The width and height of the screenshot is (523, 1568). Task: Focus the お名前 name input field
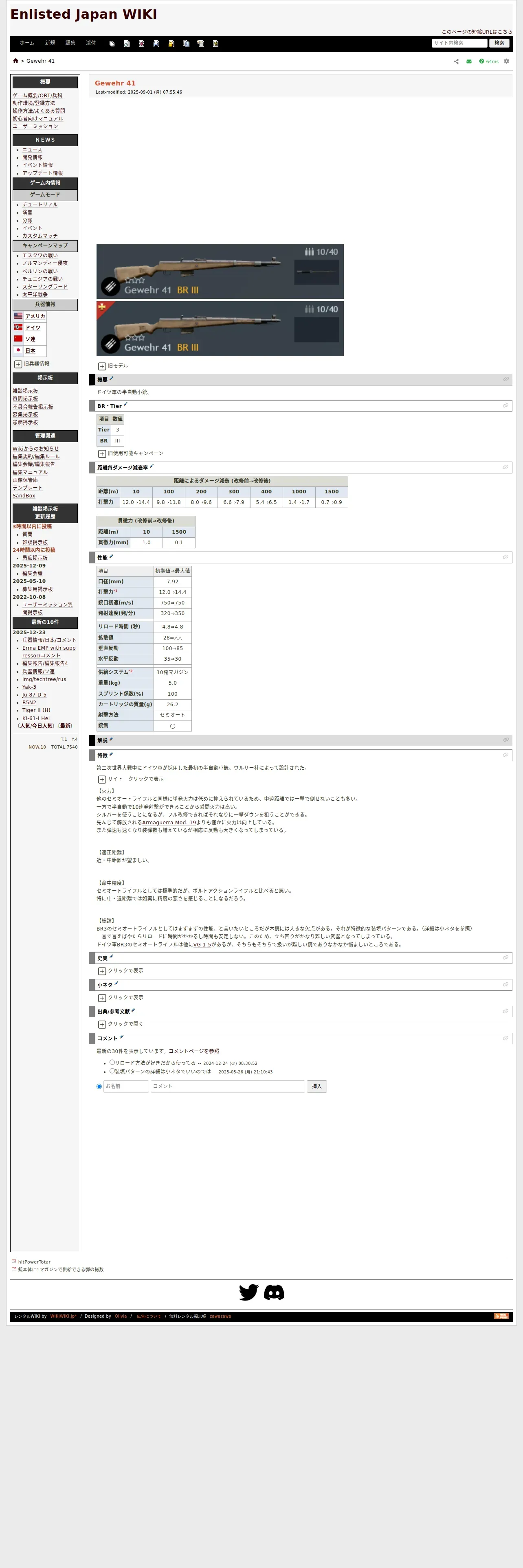pyautogui.click(x=126, y=1086)
